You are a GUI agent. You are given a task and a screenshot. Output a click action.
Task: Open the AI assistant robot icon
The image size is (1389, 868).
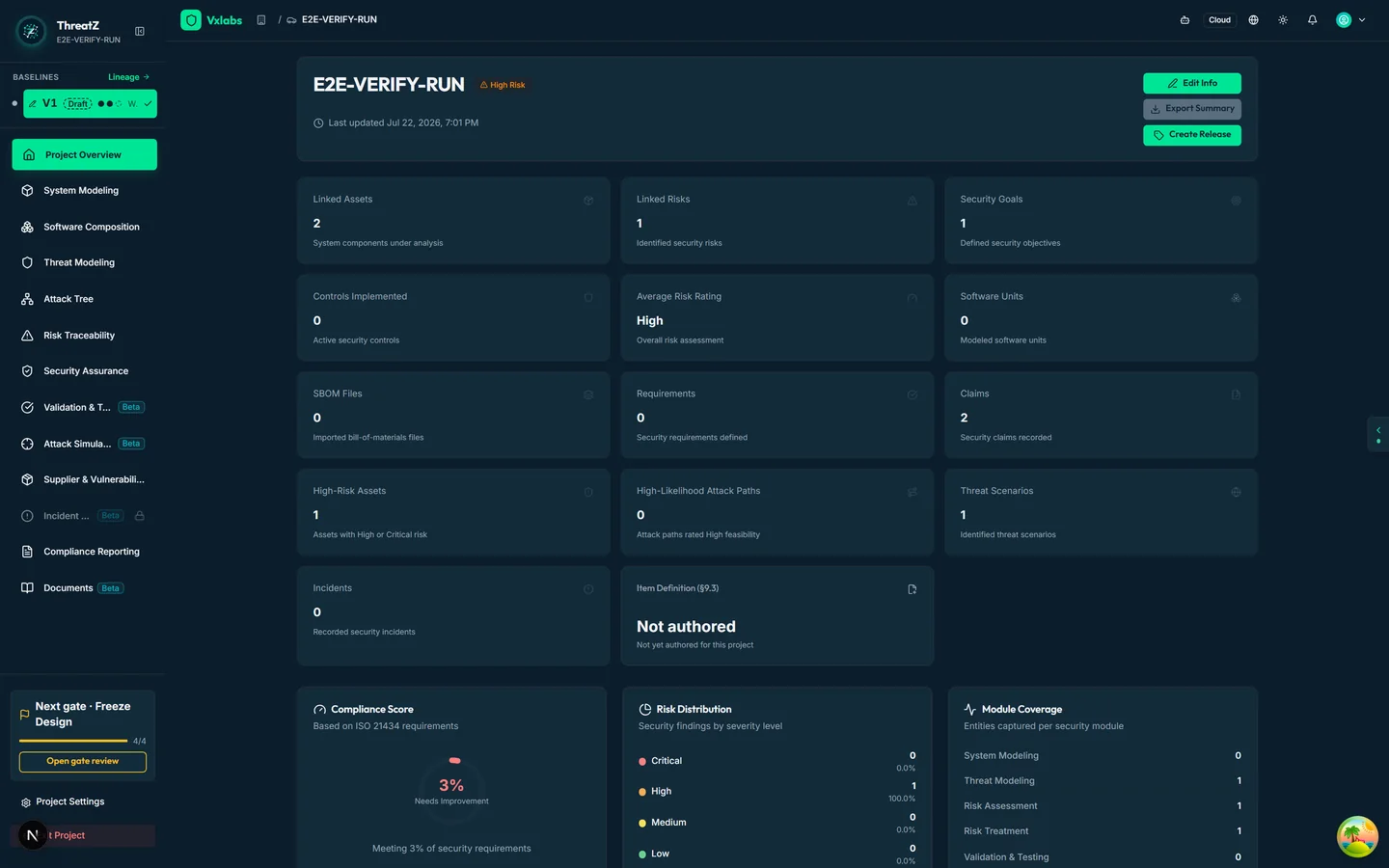pyautogui.click(x=1185, y=20)
